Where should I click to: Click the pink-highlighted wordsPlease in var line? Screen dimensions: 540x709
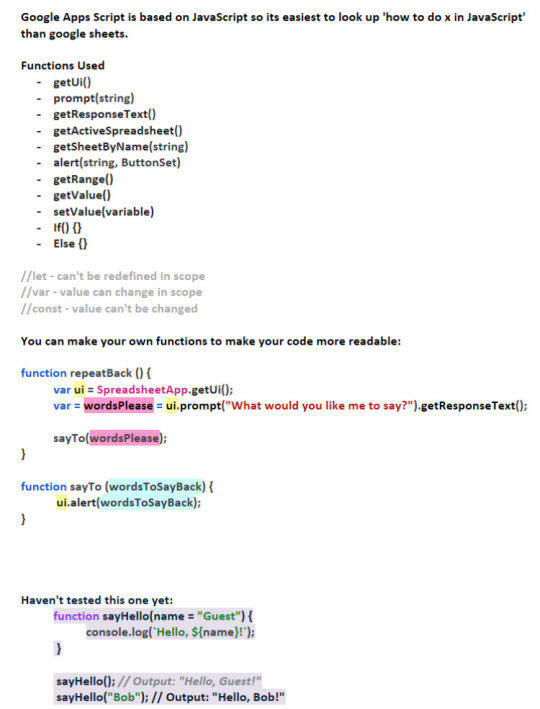pyautogui.click(x=118, y=406)
